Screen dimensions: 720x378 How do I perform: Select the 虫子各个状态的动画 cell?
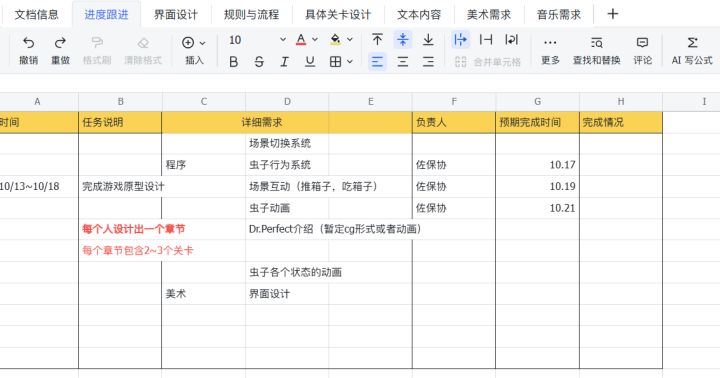pyautogui.click(x=287, y=272)
